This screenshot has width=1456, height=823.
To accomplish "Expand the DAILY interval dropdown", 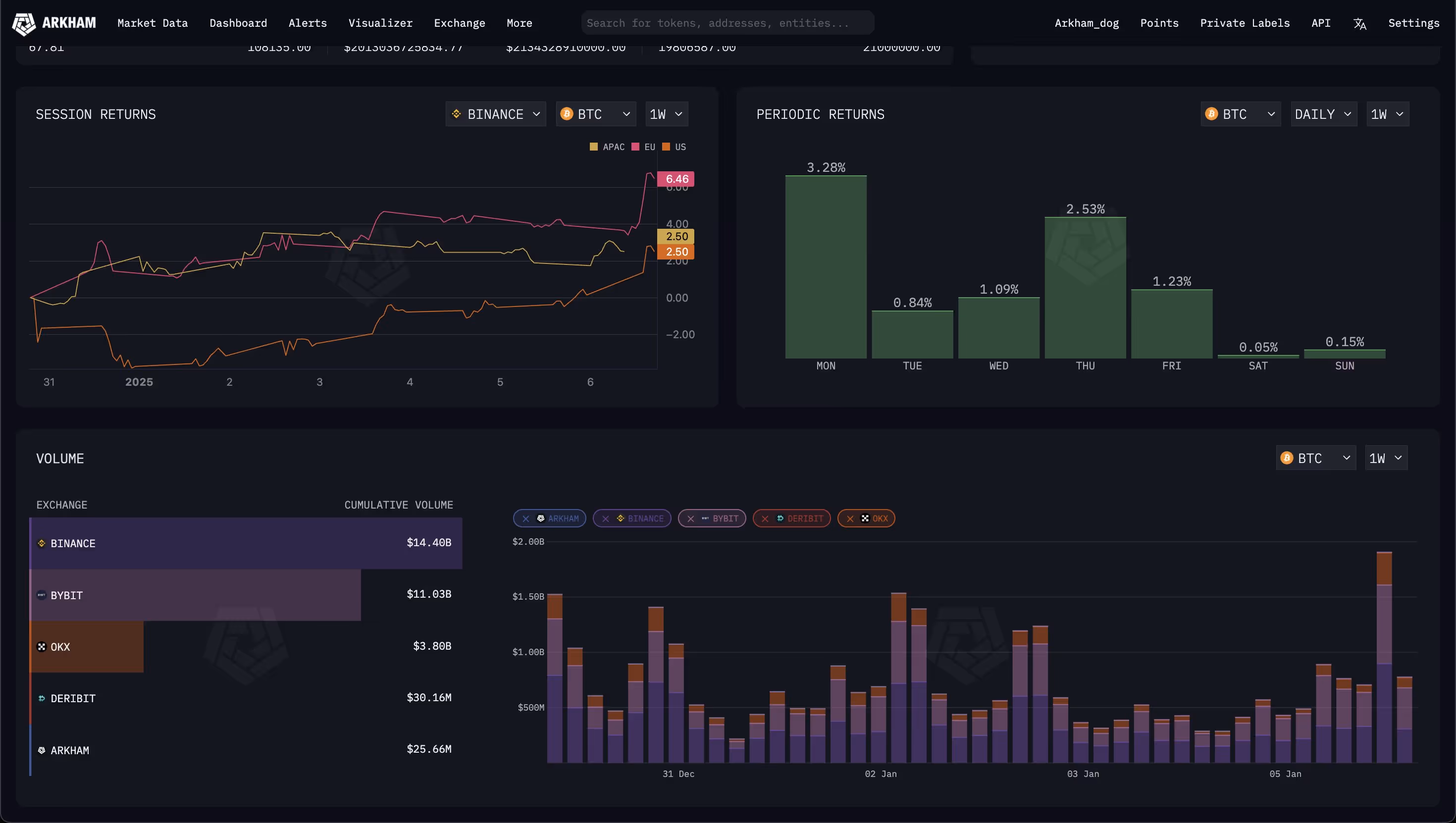I will pos(1323,114).
